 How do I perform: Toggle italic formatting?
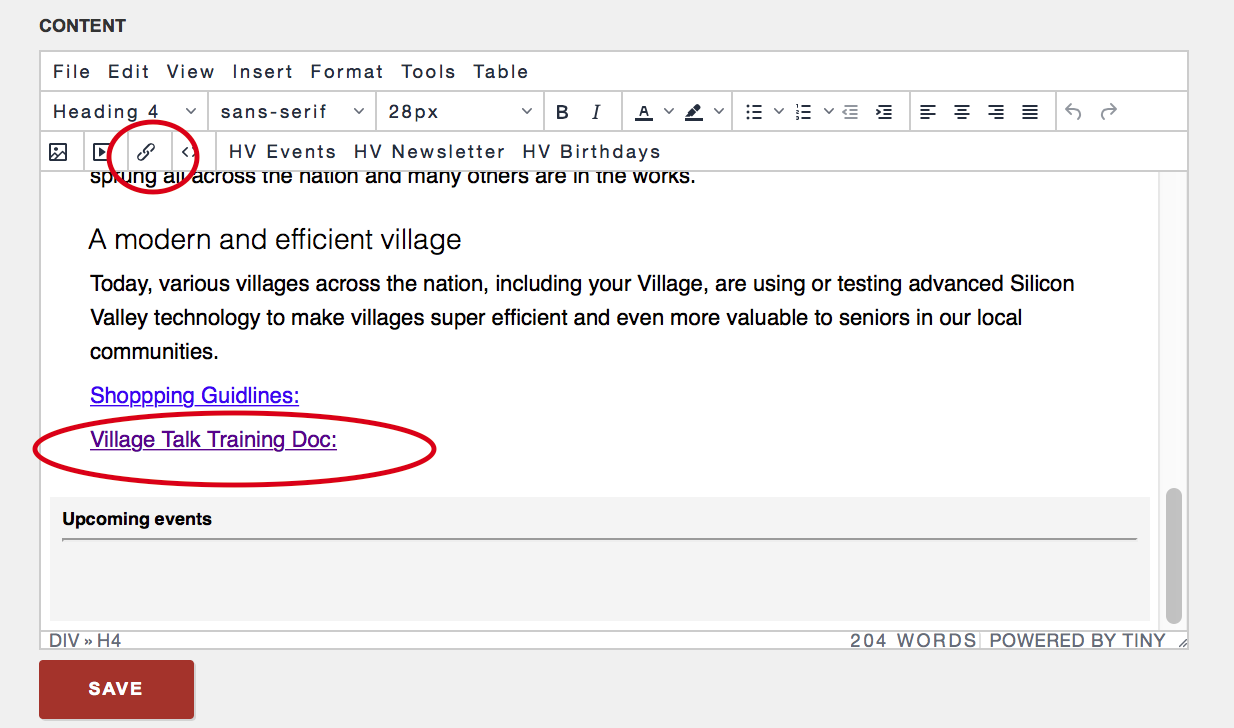596,112
